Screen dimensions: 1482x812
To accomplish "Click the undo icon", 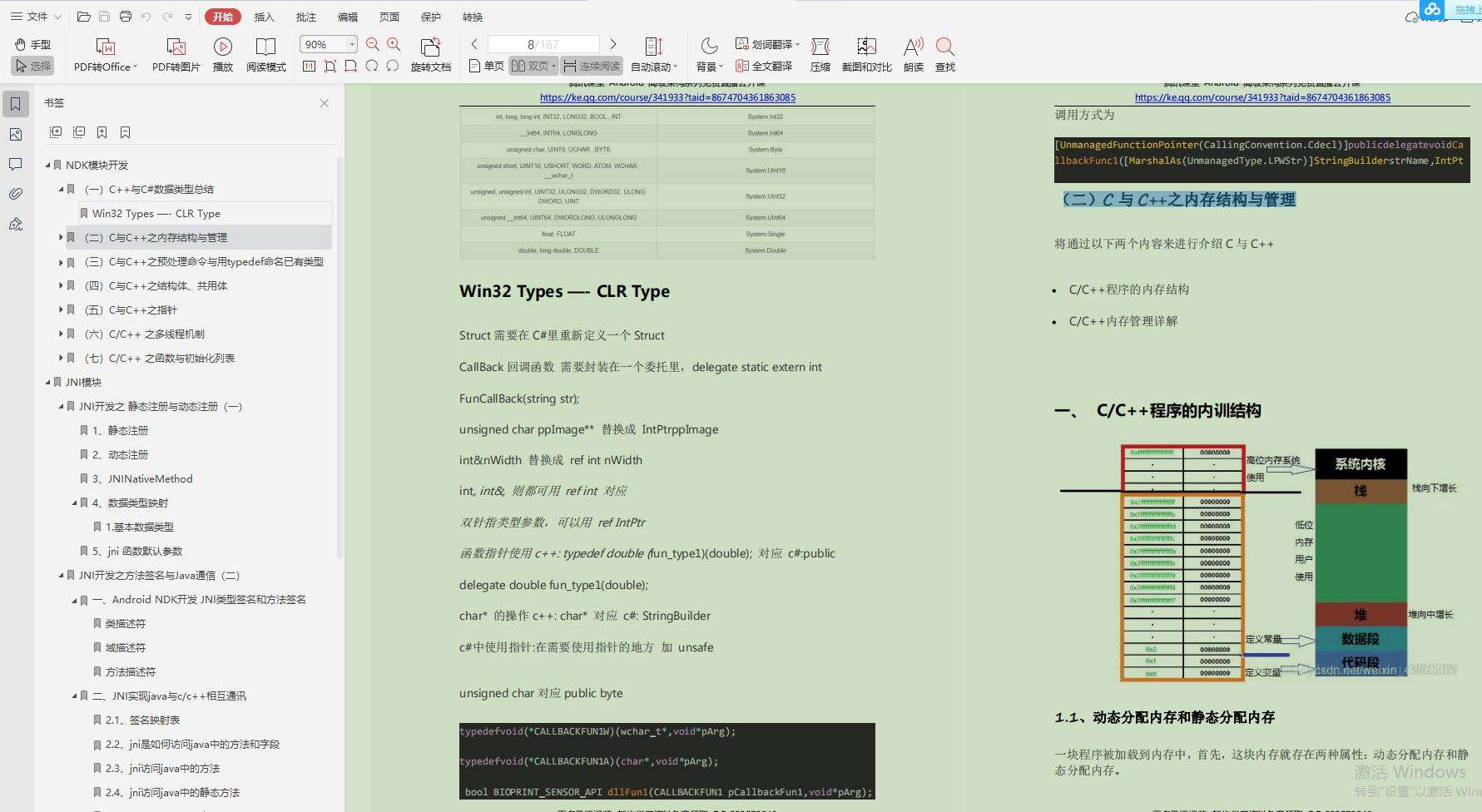I will pyautogui.click(x=146, y=17).
